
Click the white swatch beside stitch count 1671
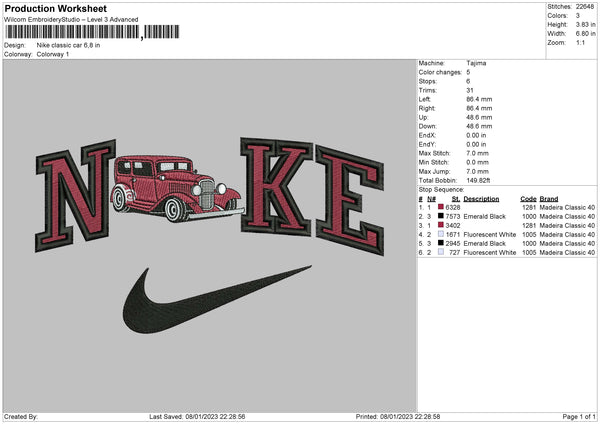[441, 234]
